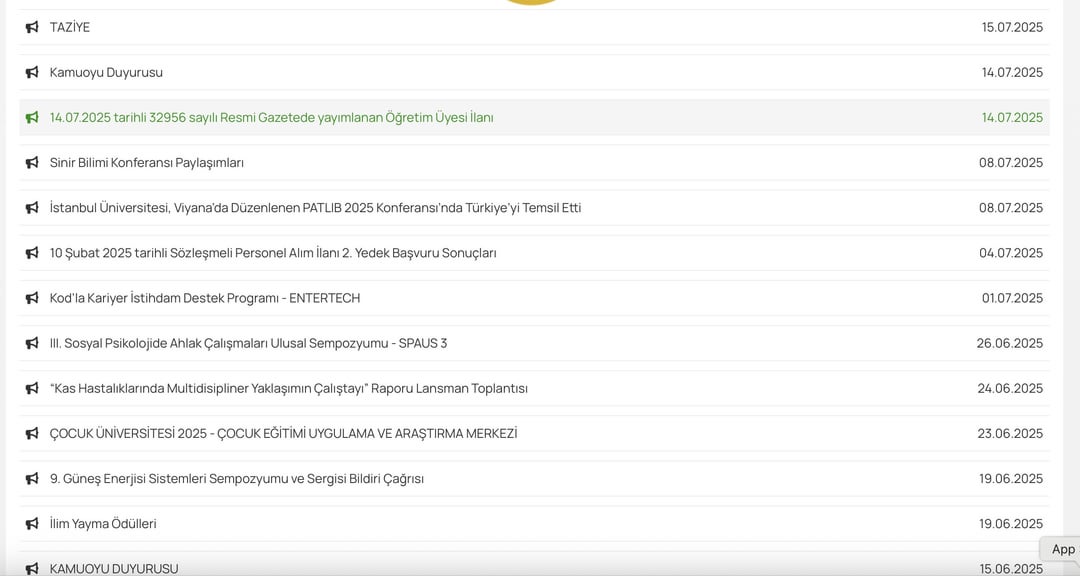This screenshot has width=1080, height=576.
Task: Open İlim Yayma Ödülleri announcement
Action: tap(103, 524)
